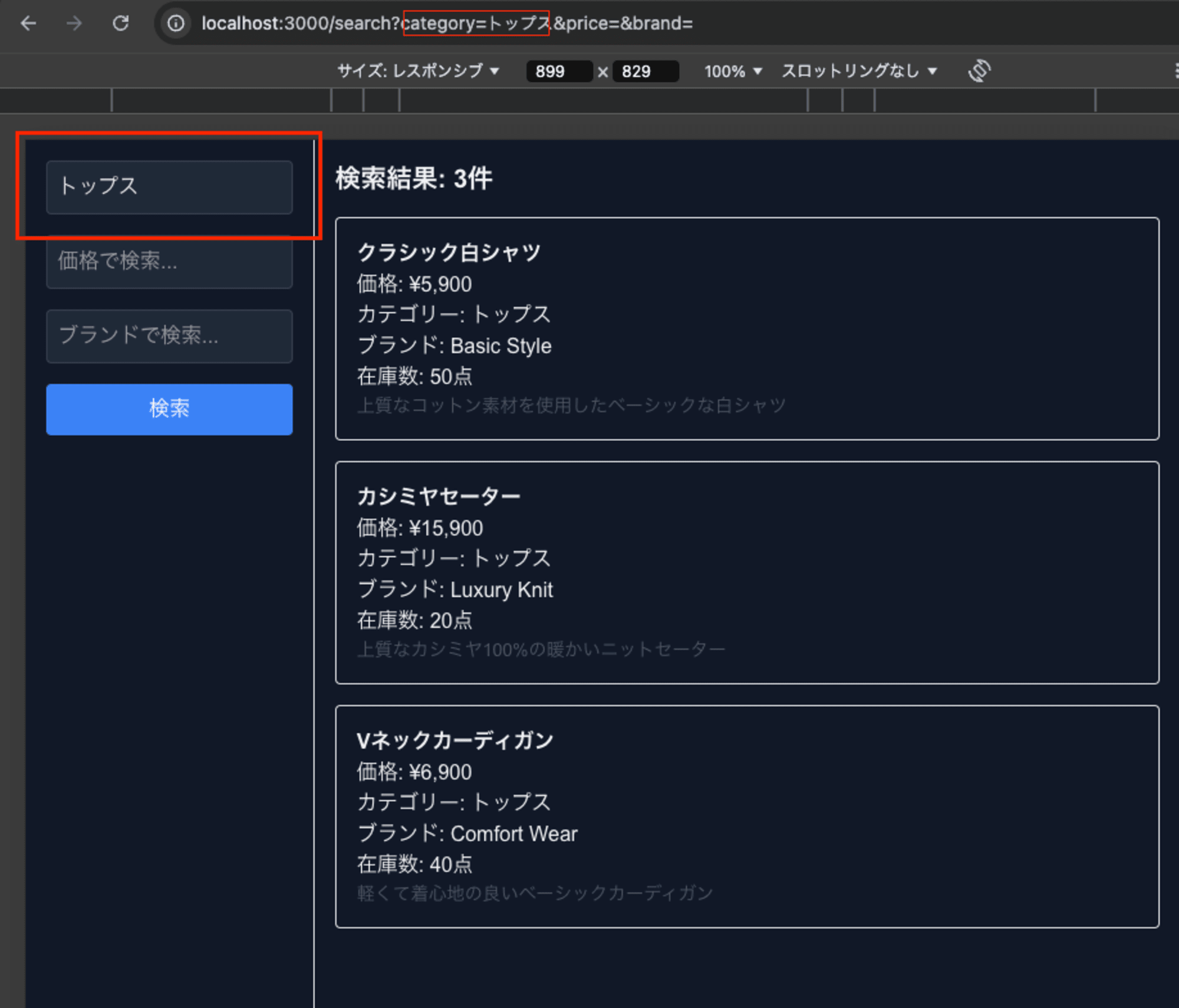Go forward with the browser forward arrow

pyautogui.click(x=74, y=24)
